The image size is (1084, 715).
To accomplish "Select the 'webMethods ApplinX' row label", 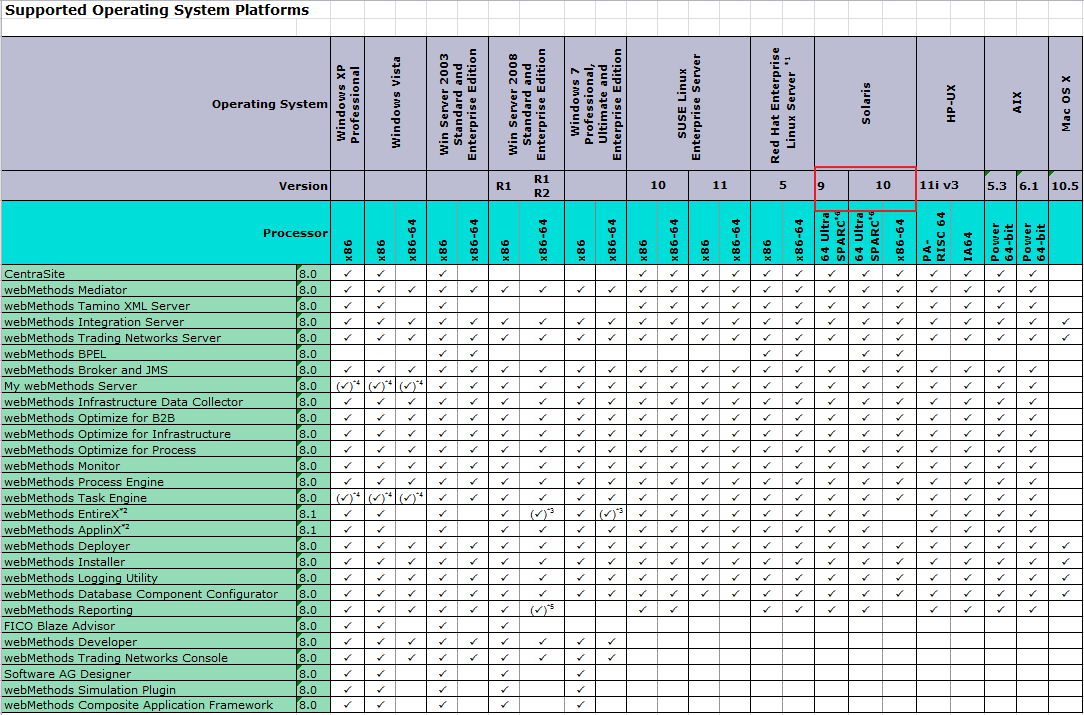I will [149, 530].
